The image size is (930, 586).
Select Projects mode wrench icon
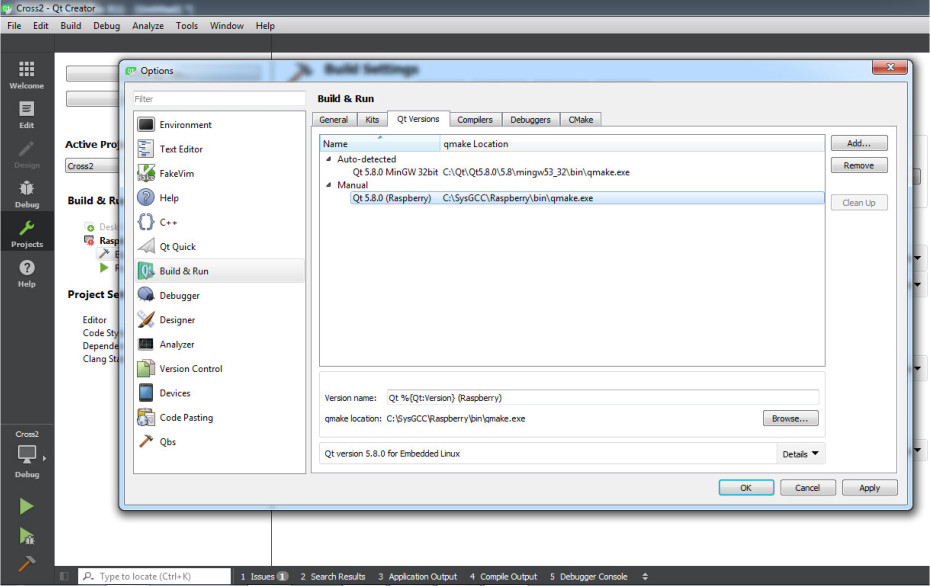[27, 234]
